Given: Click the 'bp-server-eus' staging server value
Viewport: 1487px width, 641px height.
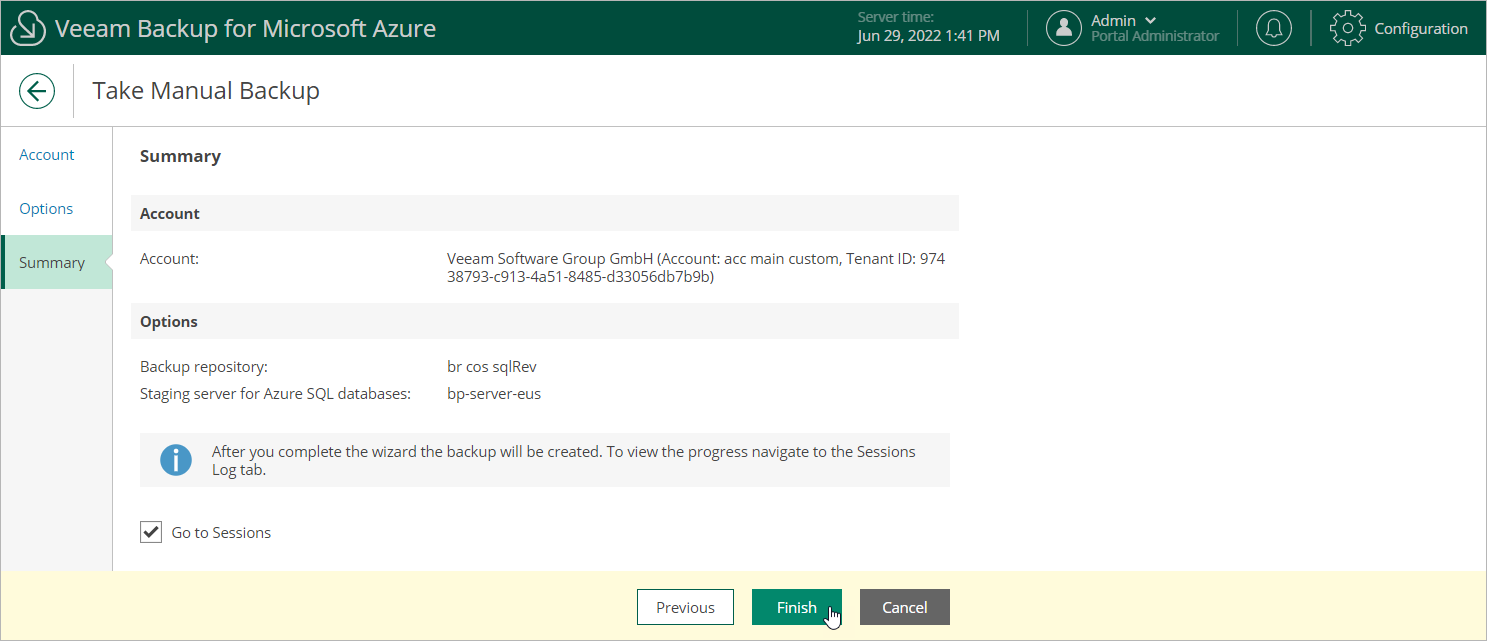Looking at the screenshot, I should pos(494,394).
